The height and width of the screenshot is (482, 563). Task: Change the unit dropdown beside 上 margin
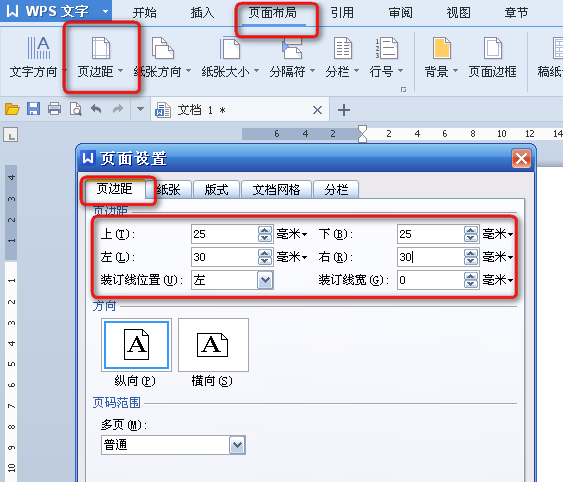click(292, 234)
